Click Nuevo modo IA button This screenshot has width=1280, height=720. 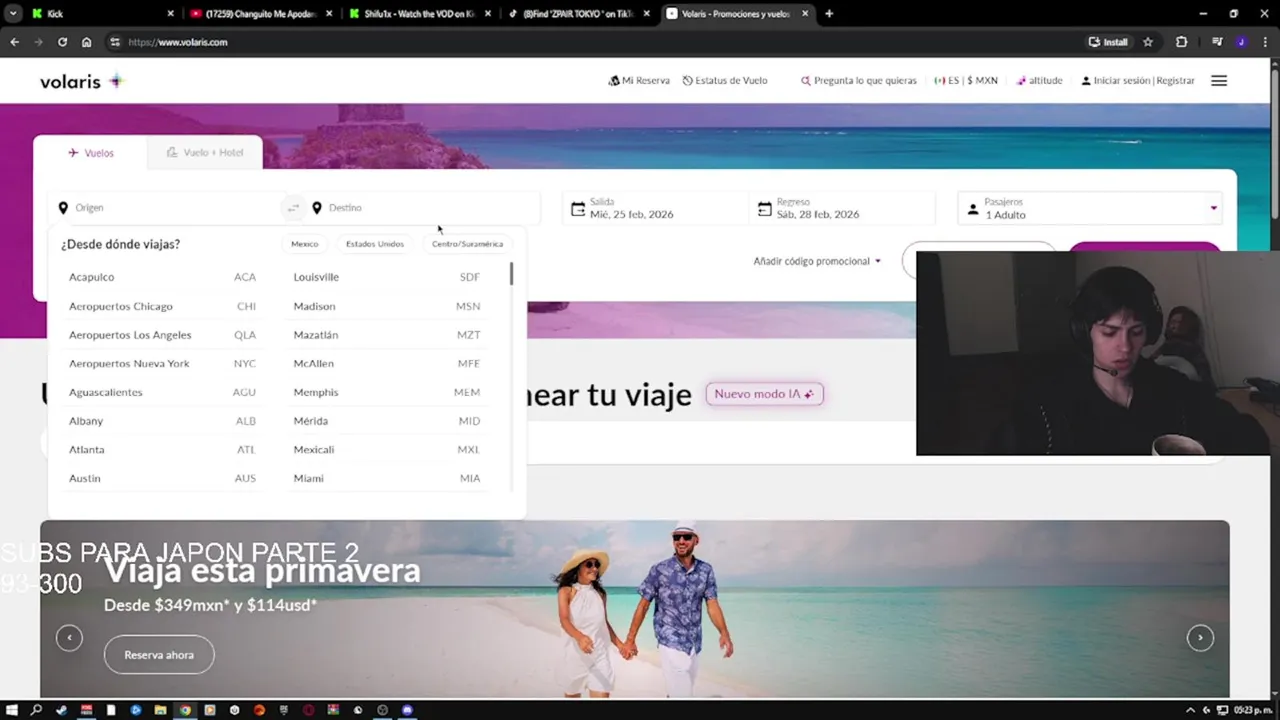[x=765, y=394]
